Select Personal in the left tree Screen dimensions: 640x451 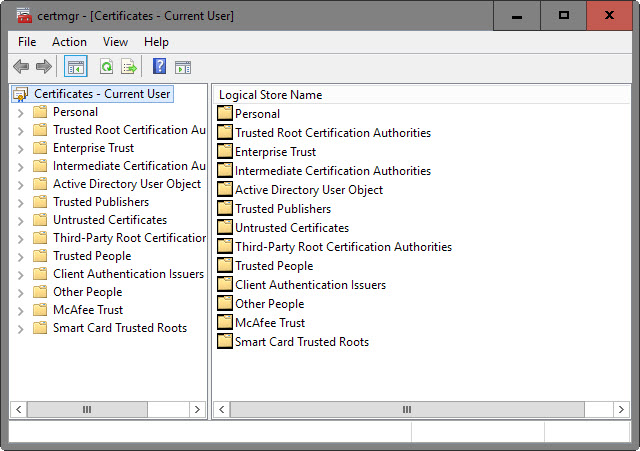tap(76, 112)
